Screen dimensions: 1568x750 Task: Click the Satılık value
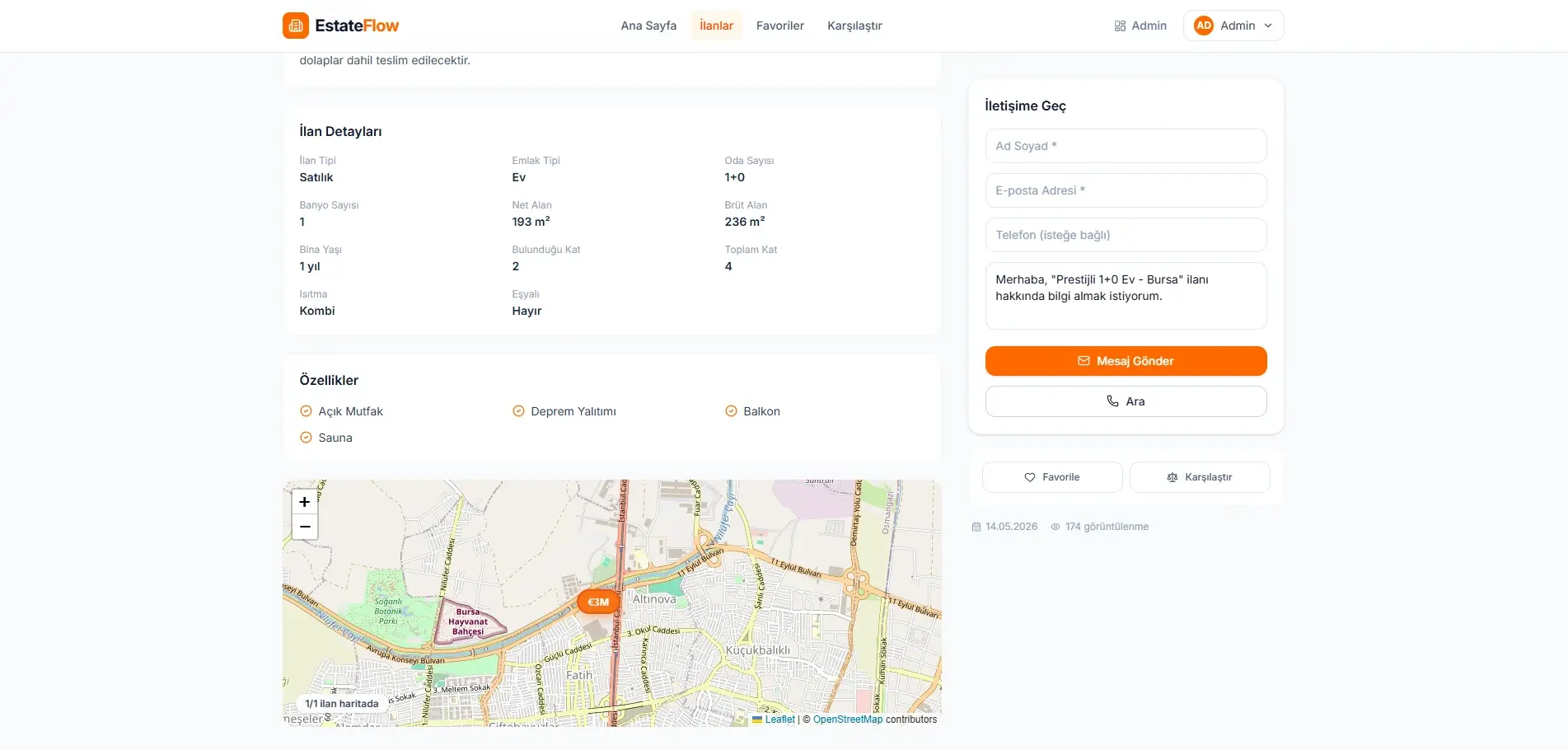(316, 177)
